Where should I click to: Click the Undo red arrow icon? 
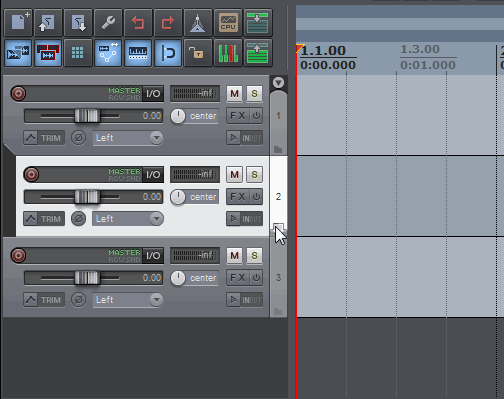point(138,23)
